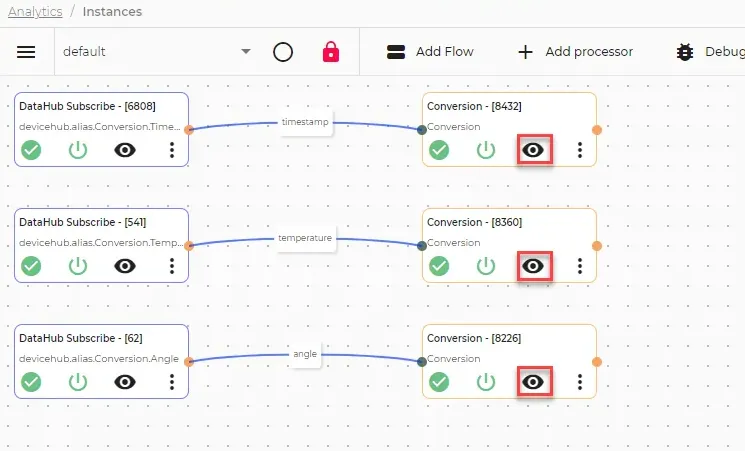Select the DataHub Subscribe - [541] title
Screen dimensions: 745x451
coord(83,222)
